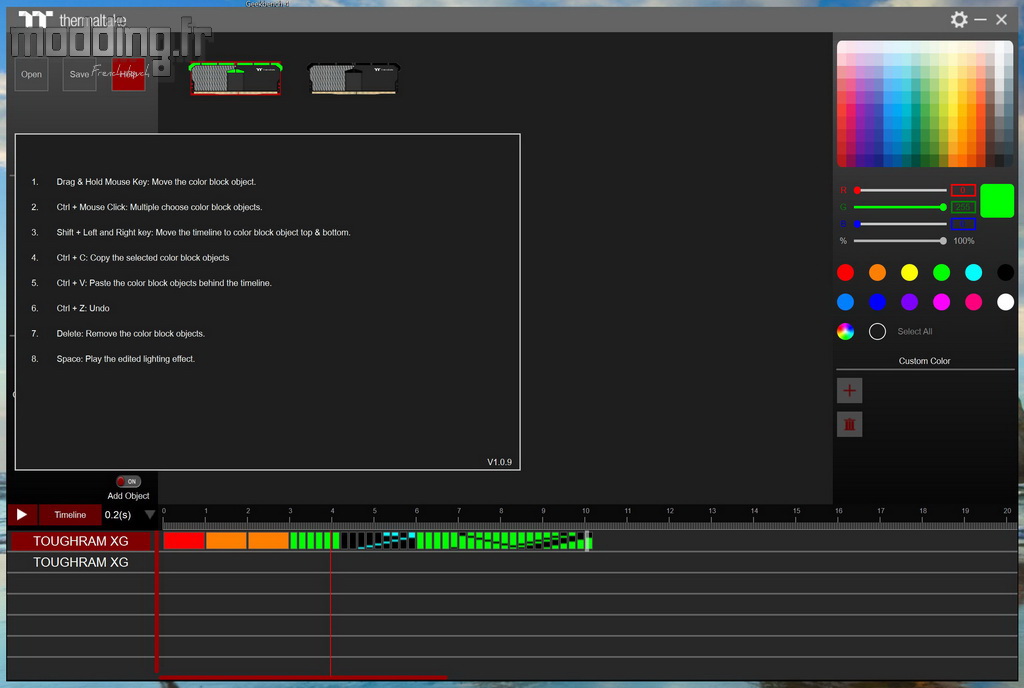Choose the dark blue preset color dot
The height and width of the screenshot is (688, 1024).
click(x=877, y=302)
